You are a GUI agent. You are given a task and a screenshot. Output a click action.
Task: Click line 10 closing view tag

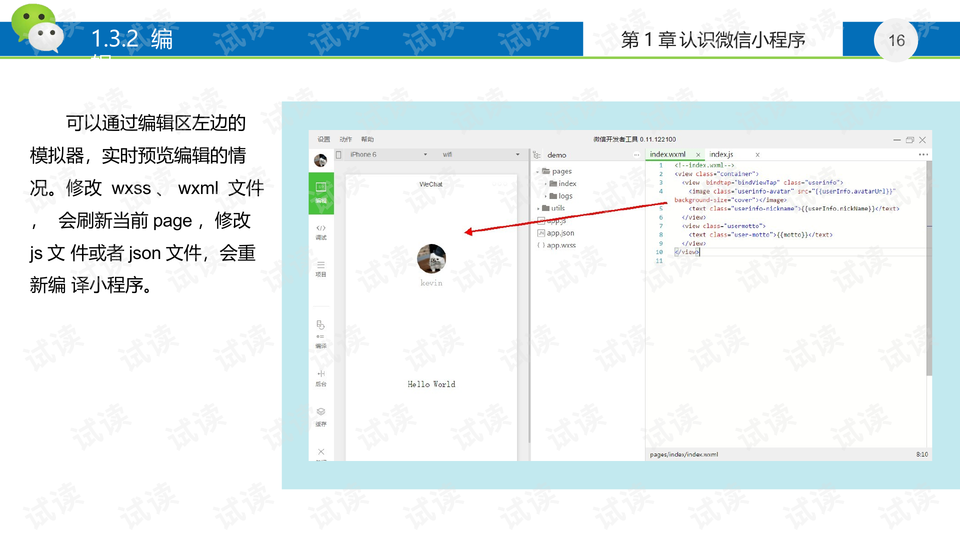pos(686,252)
